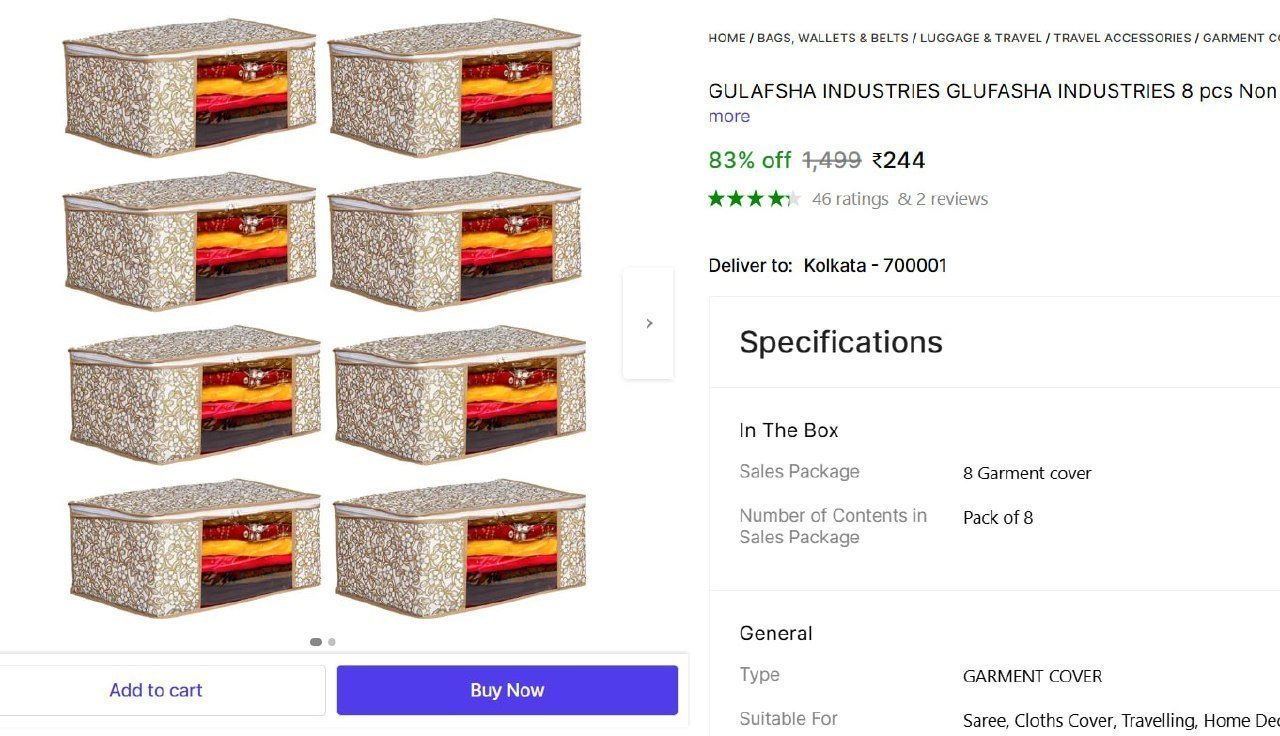Select the first carousel dot indicator
Image resolution: width=1280 pixels, height=736 pixels.
316,642
